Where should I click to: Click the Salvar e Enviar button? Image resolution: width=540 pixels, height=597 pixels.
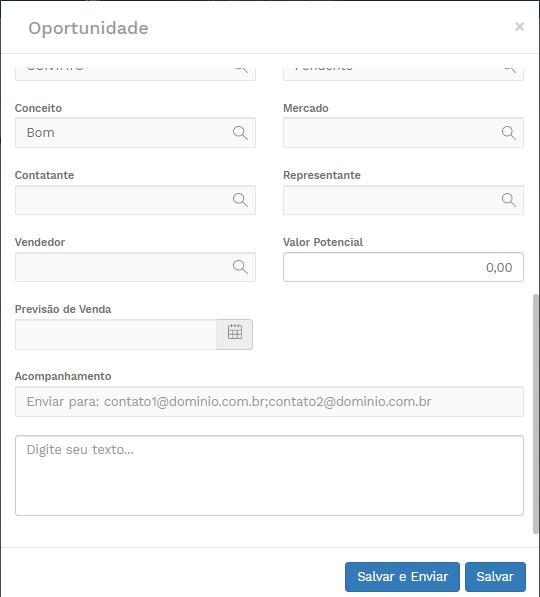tap(402, 576)
